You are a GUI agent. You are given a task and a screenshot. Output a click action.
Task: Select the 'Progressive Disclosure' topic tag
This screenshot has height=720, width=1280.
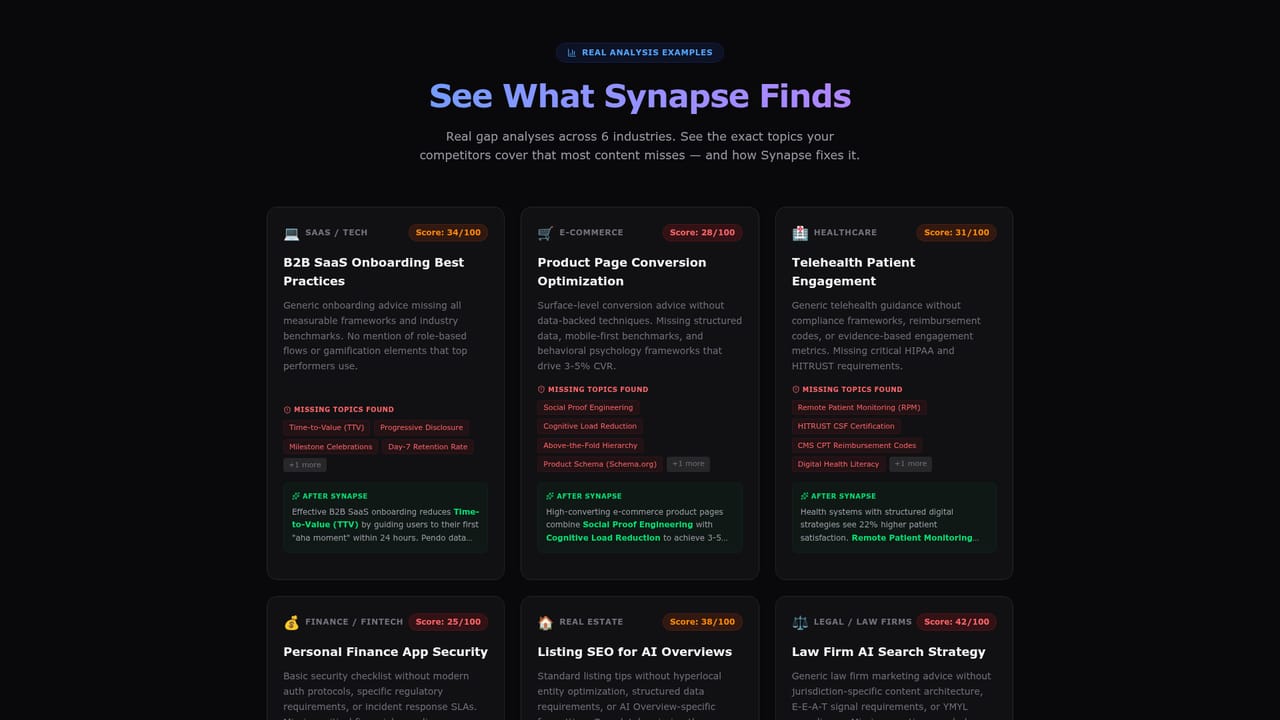click(422, 428)
